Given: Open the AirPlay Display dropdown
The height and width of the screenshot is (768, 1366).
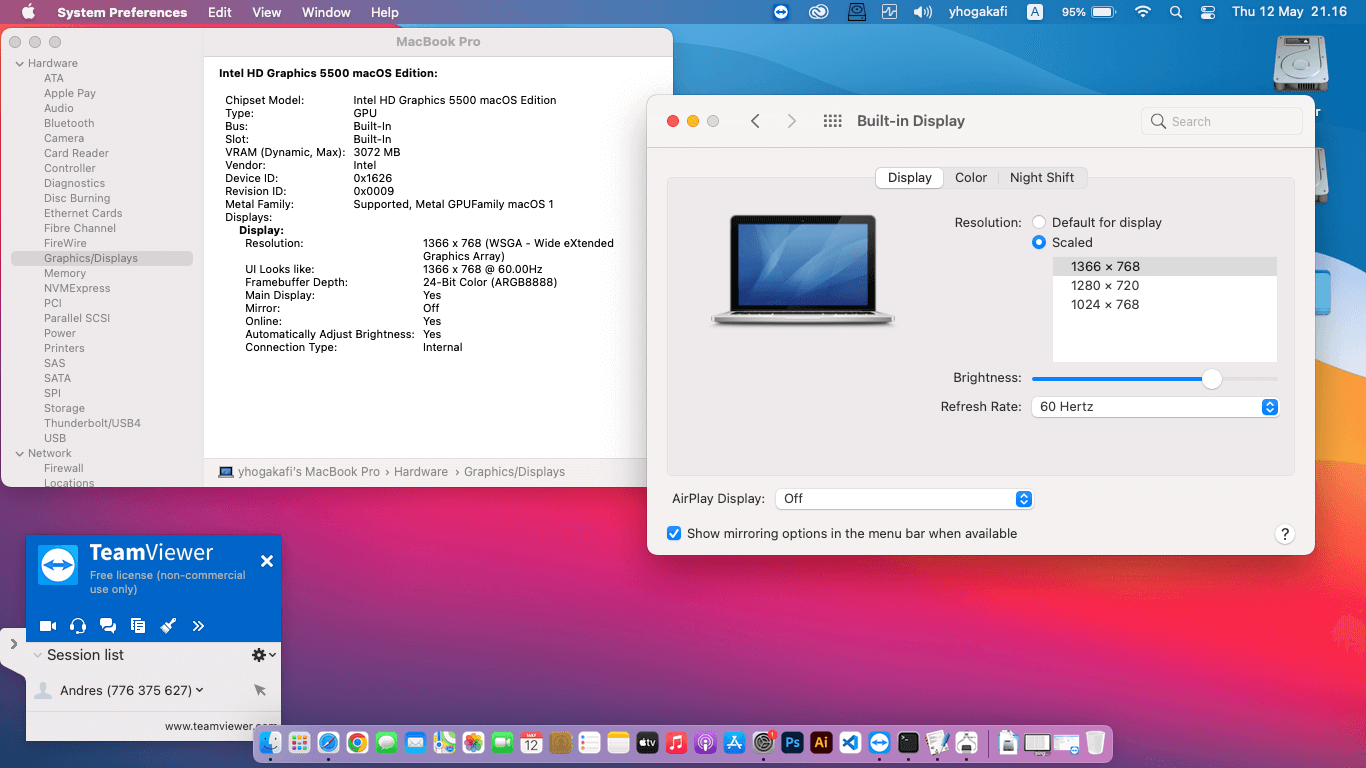Looking at the screenshot, I should pos(903,498).
